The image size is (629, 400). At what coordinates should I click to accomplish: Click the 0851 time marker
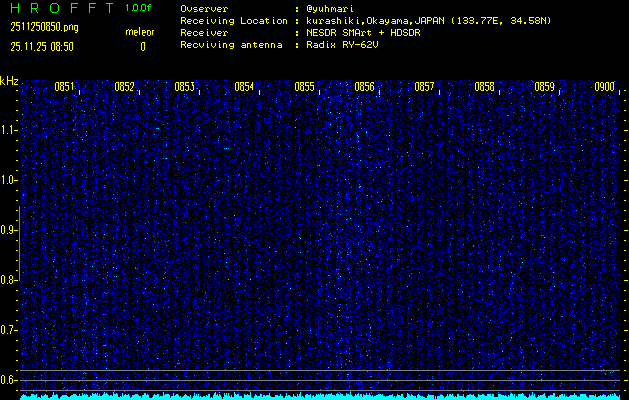pos(64,87)
